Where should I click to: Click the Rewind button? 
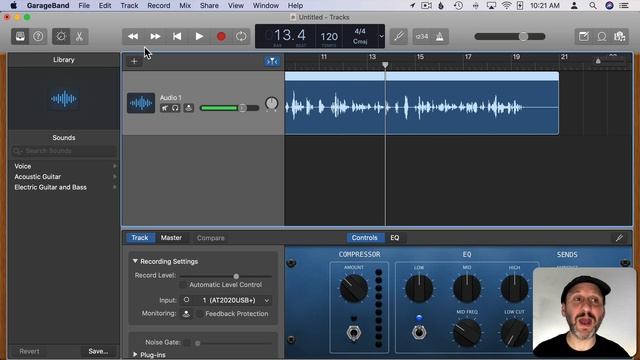(133, 36)
